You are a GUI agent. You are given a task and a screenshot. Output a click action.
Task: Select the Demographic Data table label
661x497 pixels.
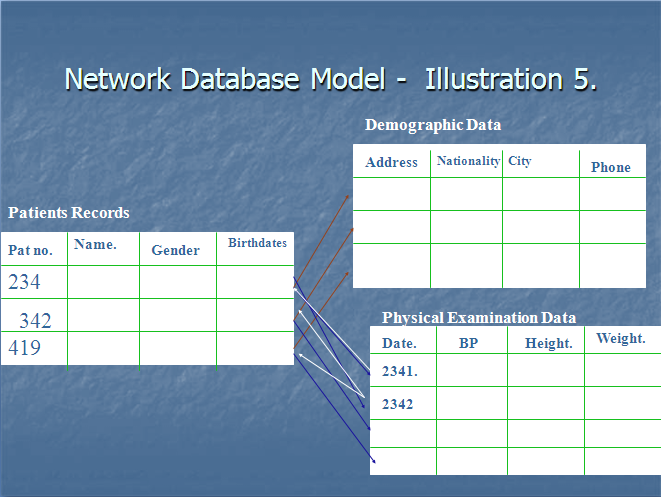point(433,125)
